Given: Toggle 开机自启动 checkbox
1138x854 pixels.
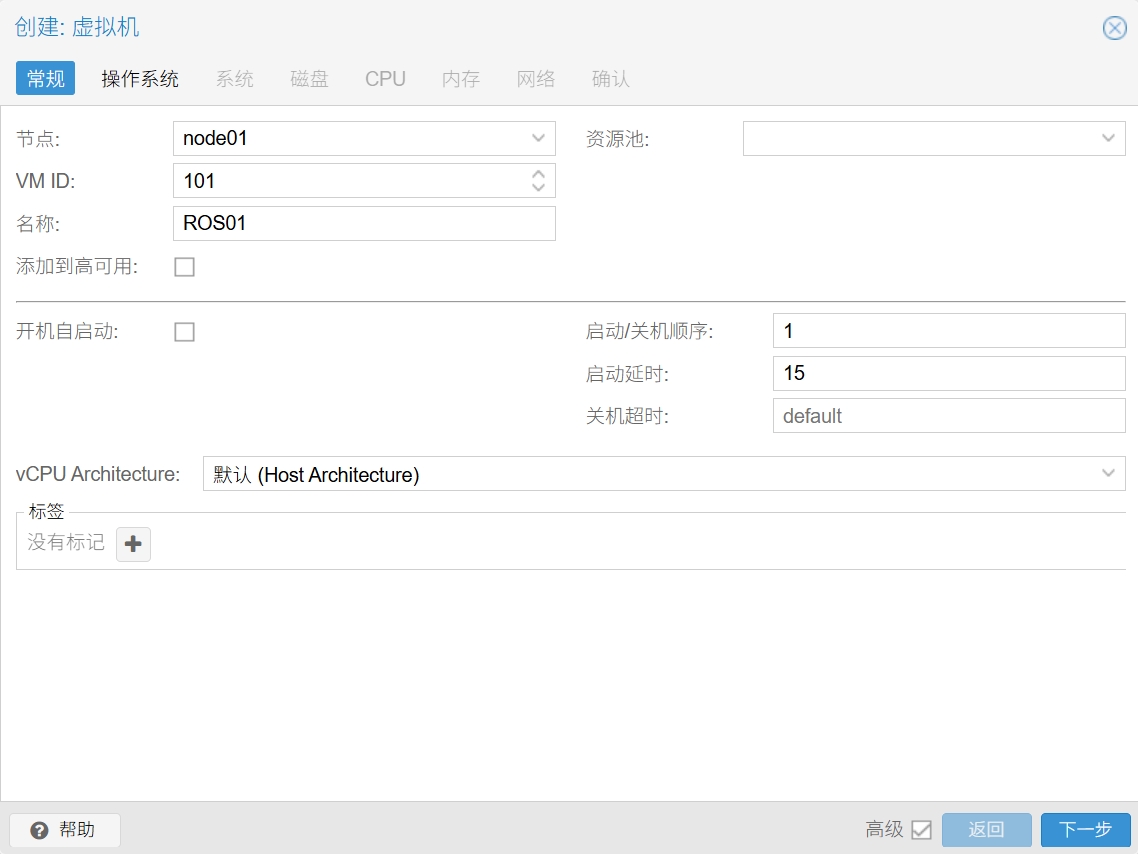Looking at the screenshot, I should coord(184,332).
